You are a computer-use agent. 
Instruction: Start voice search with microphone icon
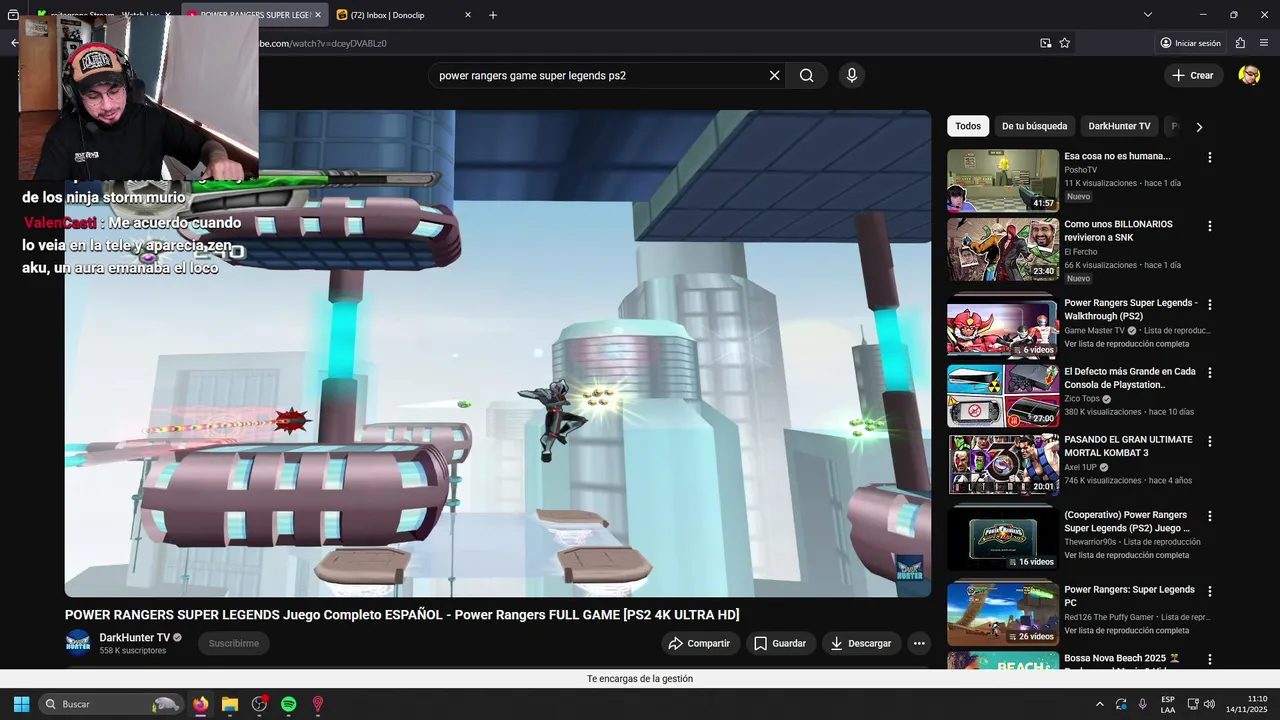852,75
